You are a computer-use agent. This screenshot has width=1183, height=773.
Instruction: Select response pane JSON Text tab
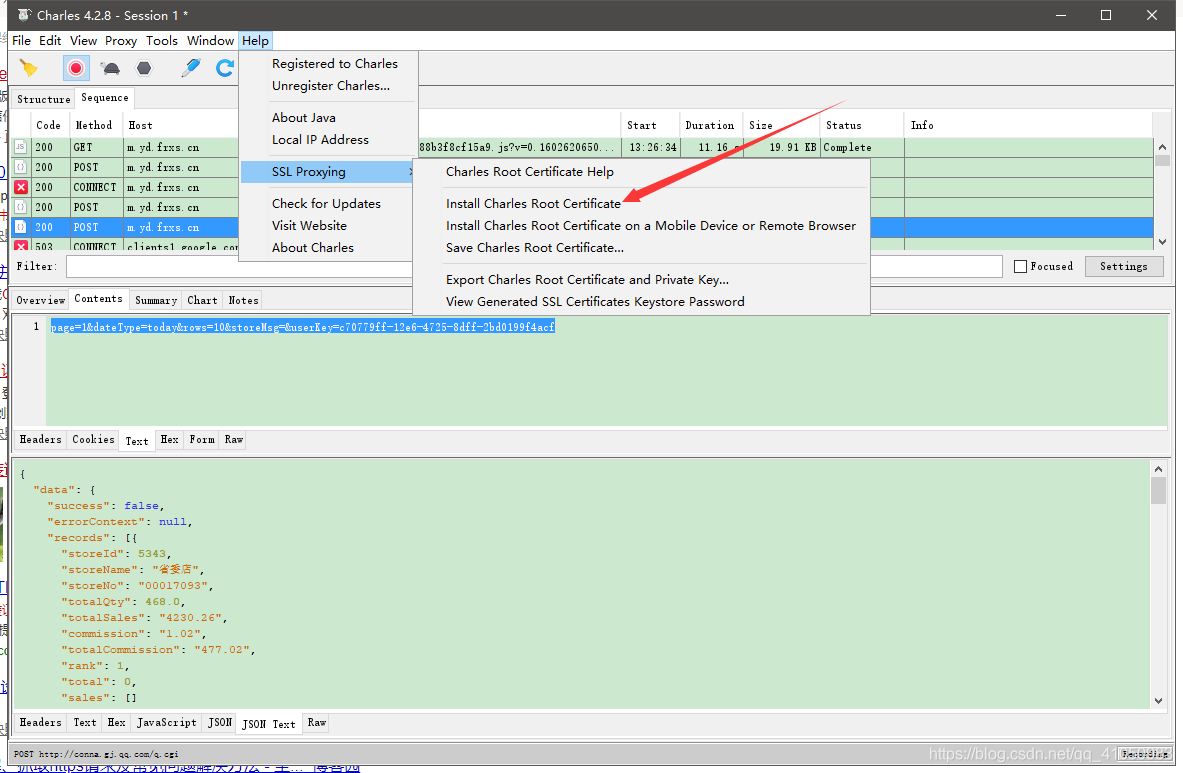[x=269, y=724]
